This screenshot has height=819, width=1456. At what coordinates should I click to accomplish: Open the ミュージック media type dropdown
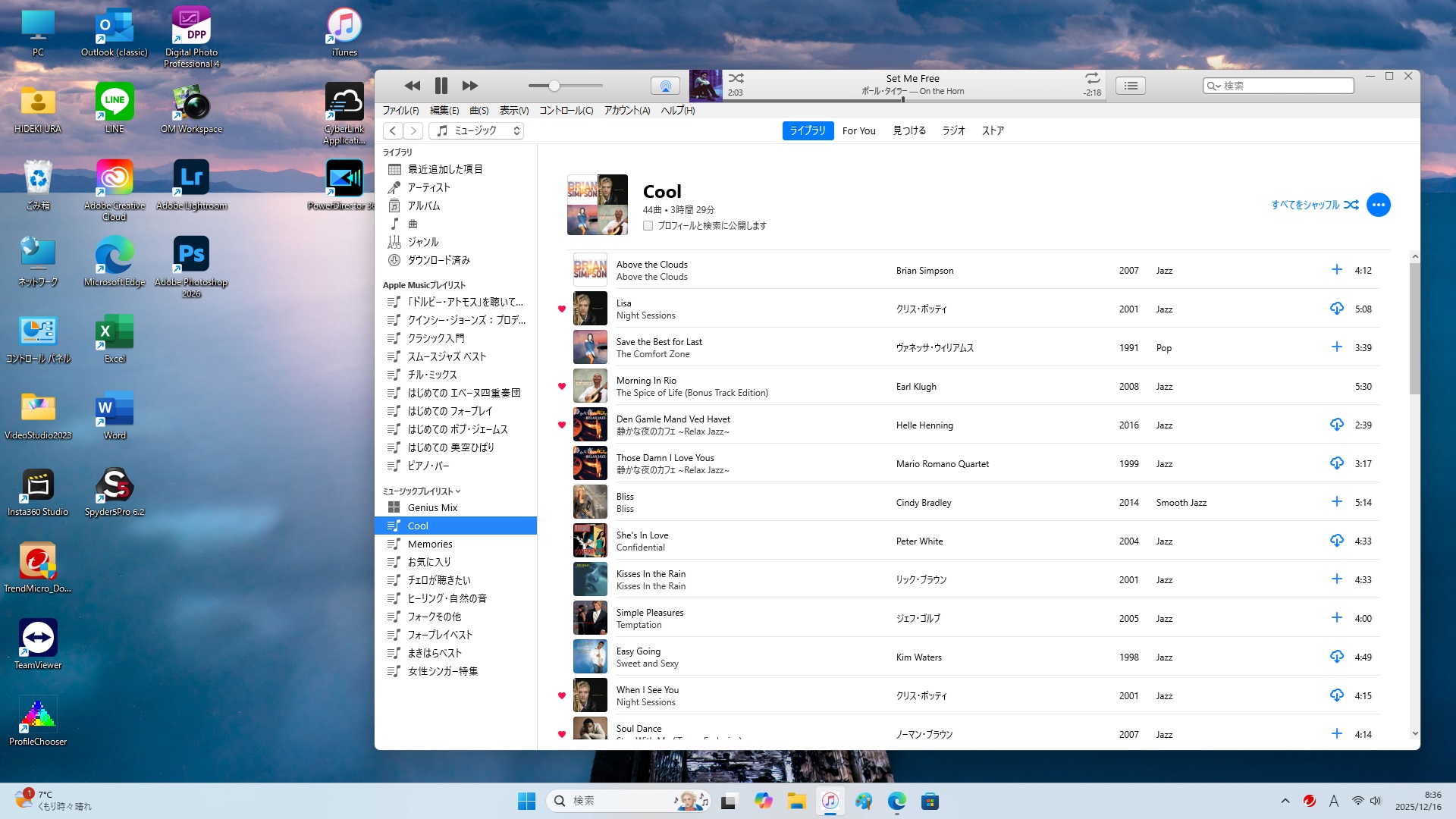(x=477, y=130)
